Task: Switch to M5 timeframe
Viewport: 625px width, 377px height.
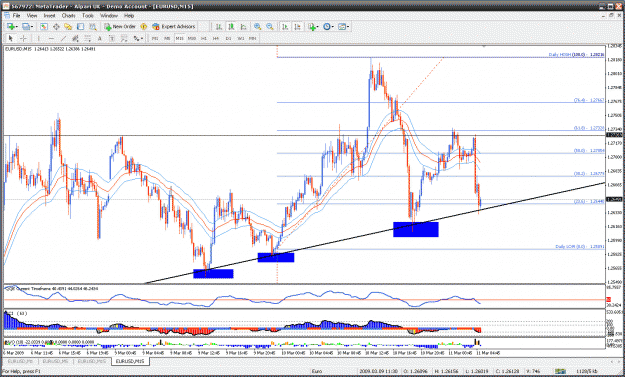Action: 167,38
